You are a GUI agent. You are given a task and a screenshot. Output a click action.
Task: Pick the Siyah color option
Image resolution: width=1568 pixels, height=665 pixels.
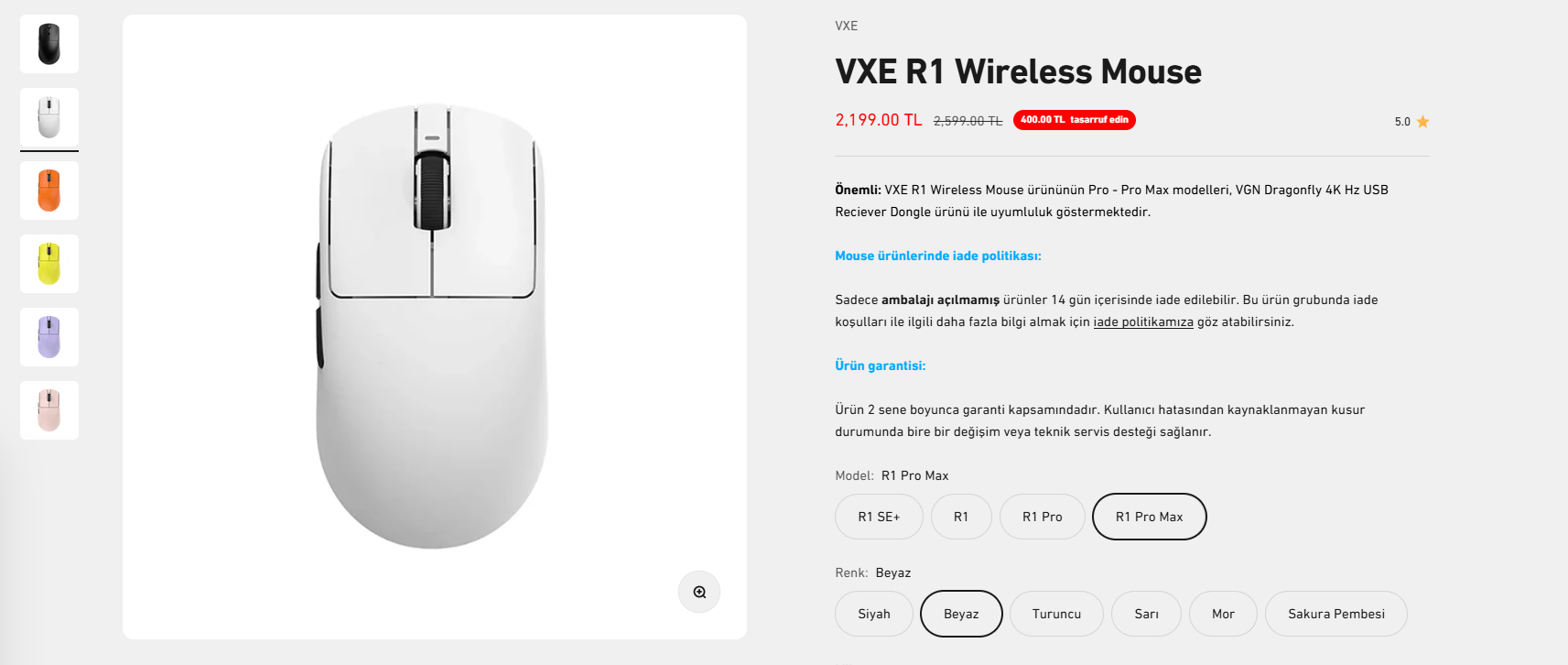coord(874,614)
